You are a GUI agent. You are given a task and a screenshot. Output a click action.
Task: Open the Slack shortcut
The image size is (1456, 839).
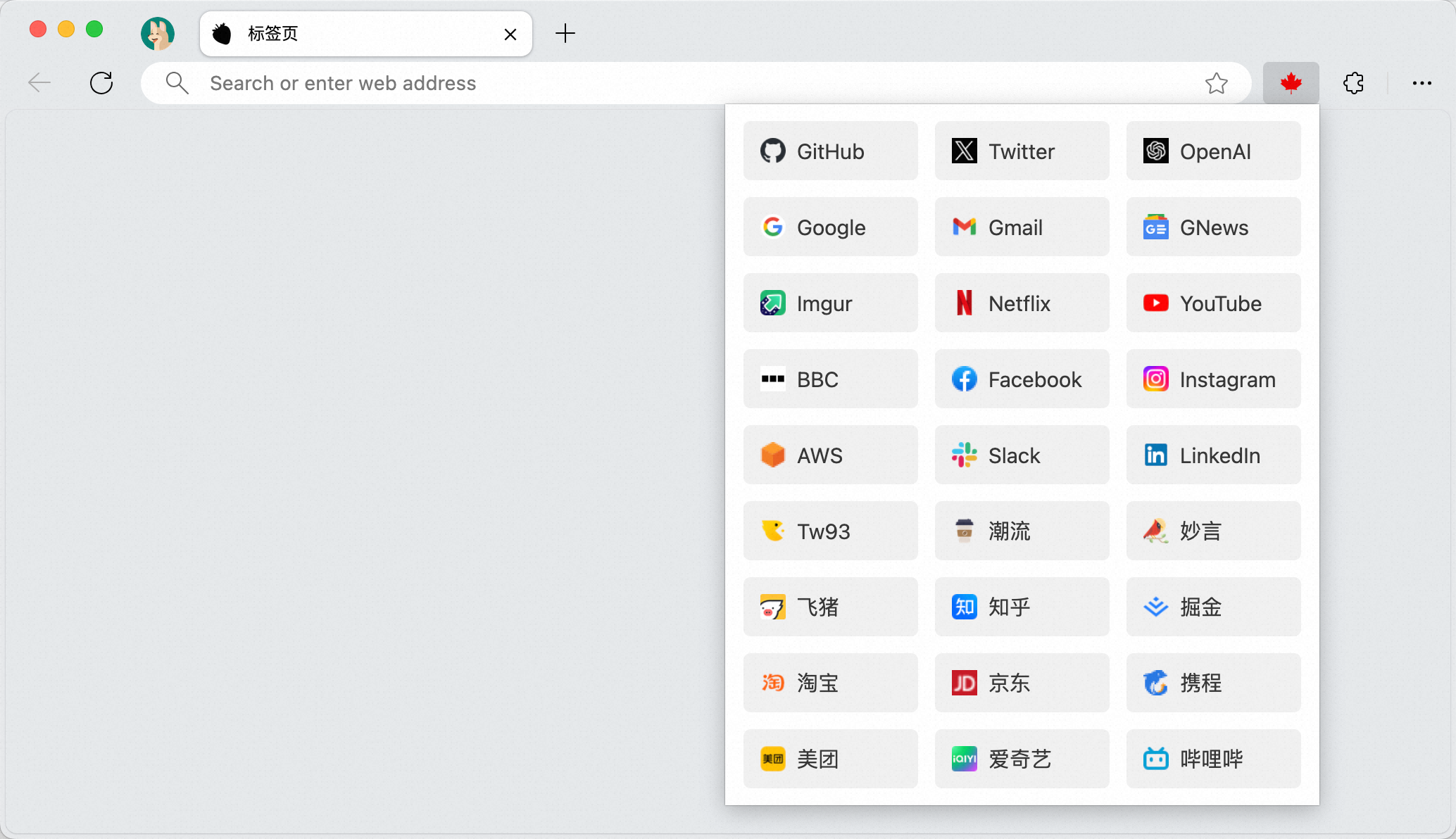point(1022,455)
